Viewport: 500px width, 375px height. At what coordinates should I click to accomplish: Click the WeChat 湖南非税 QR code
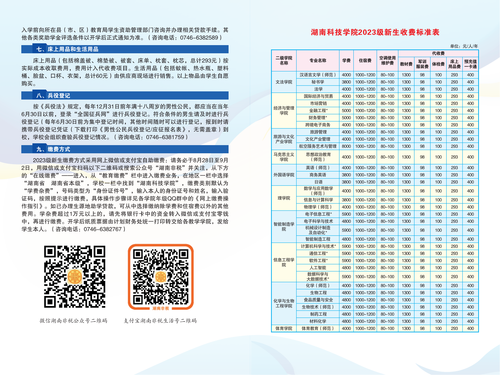pos(75,277)
